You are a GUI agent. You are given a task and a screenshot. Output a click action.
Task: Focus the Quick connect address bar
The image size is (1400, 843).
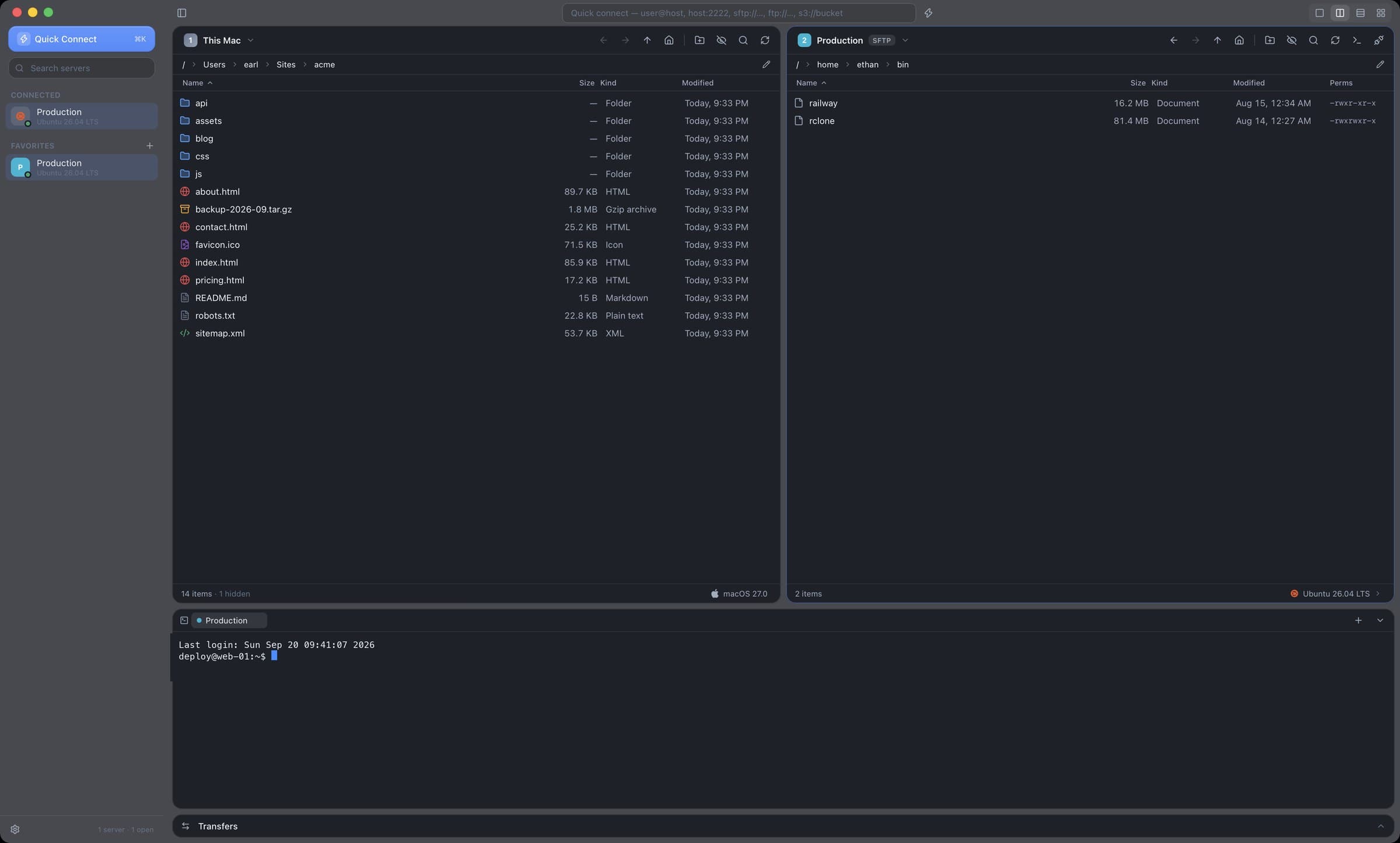tap(738, 13)
